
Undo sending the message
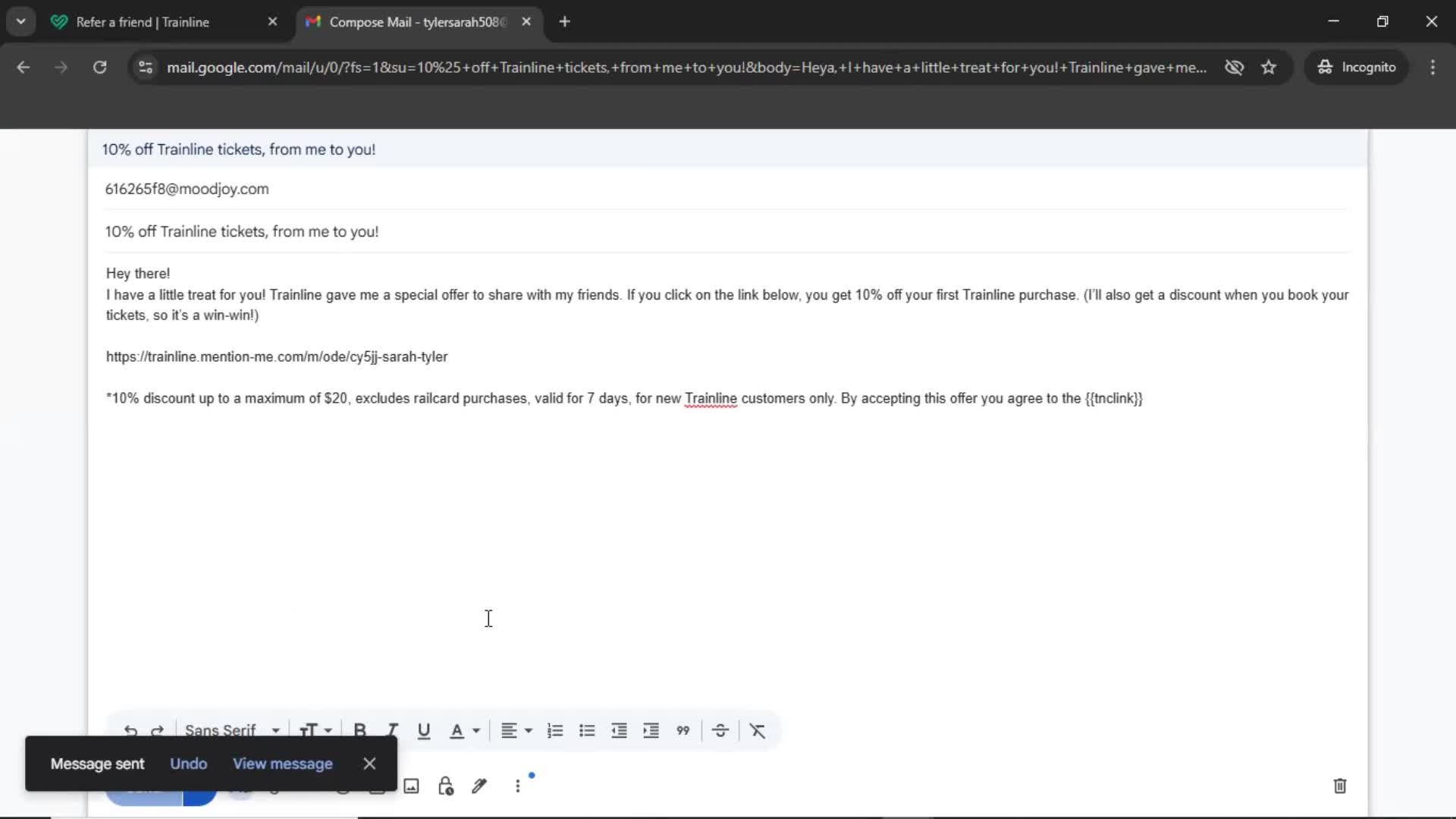[188, 764]
